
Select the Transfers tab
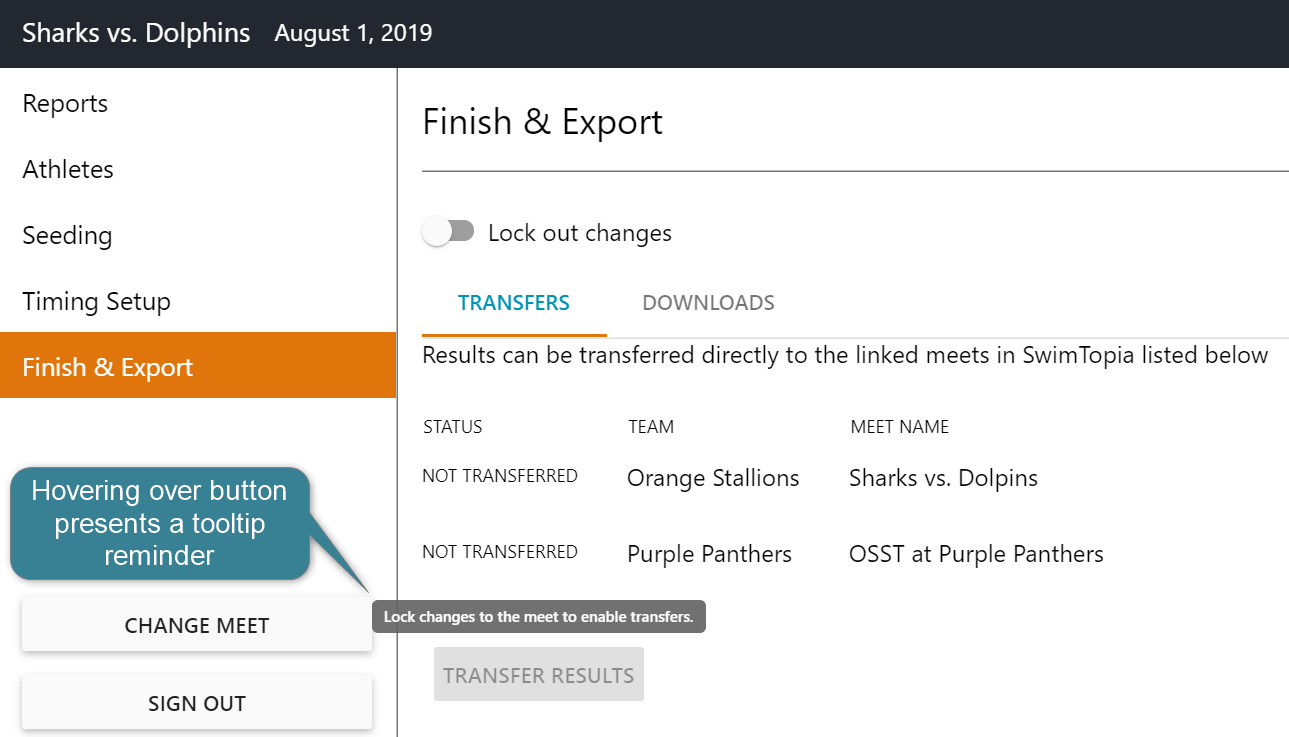(514, 303)
